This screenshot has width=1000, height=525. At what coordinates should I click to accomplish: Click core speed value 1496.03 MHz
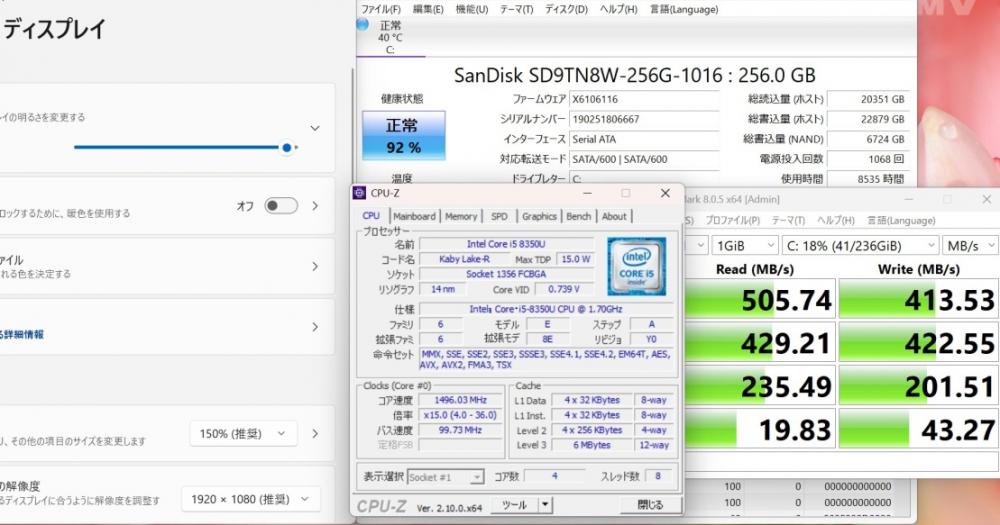click(x=460, y=400)
